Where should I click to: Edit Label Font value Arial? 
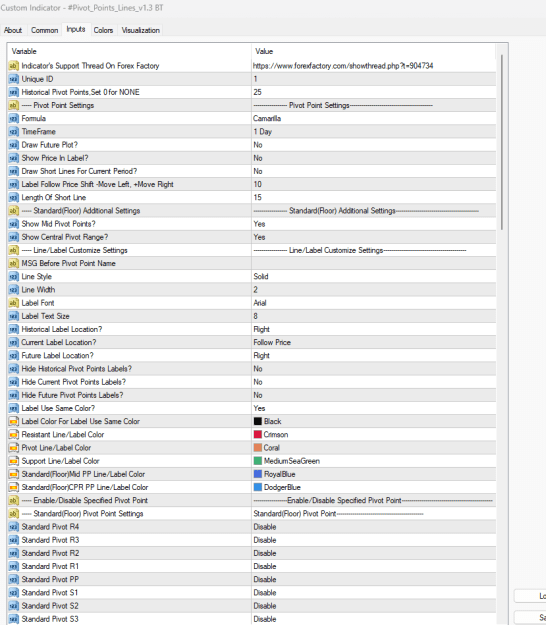pyautogui.click(x=374, y=303)
